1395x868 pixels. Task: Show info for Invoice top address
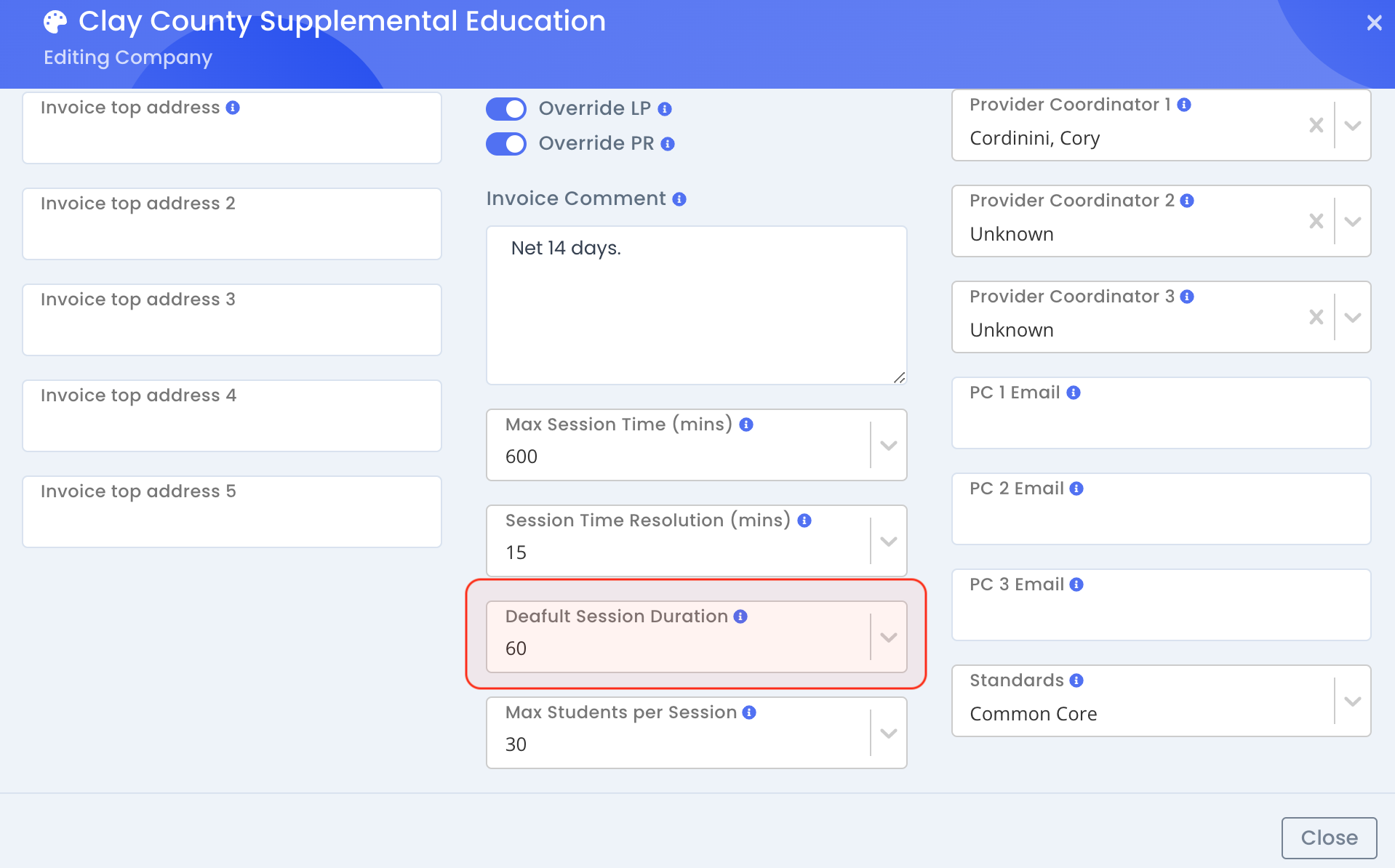pyautogui.click(x=233, y=108)
